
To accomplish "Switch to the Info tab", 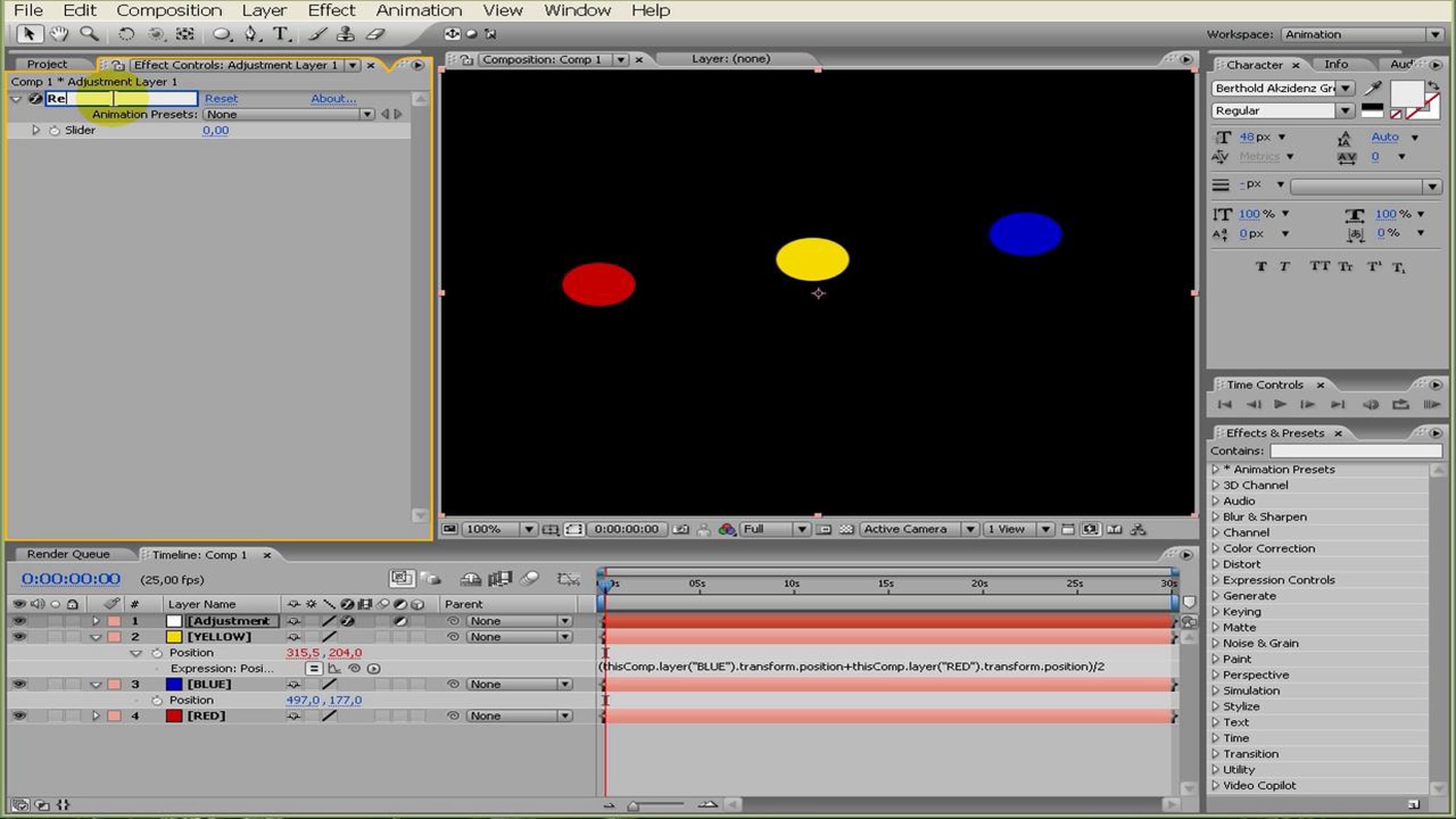I will (x=1336, y=64).
